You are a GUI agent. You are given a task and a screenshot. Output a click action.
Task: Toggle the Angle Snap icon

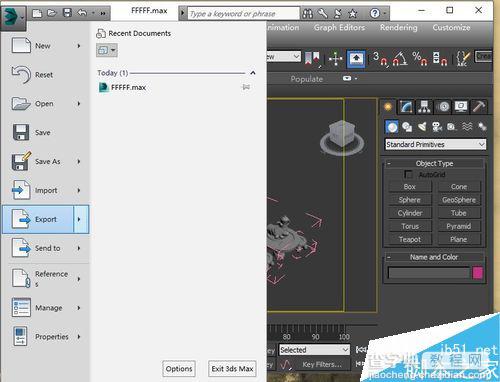click(400, 59)
